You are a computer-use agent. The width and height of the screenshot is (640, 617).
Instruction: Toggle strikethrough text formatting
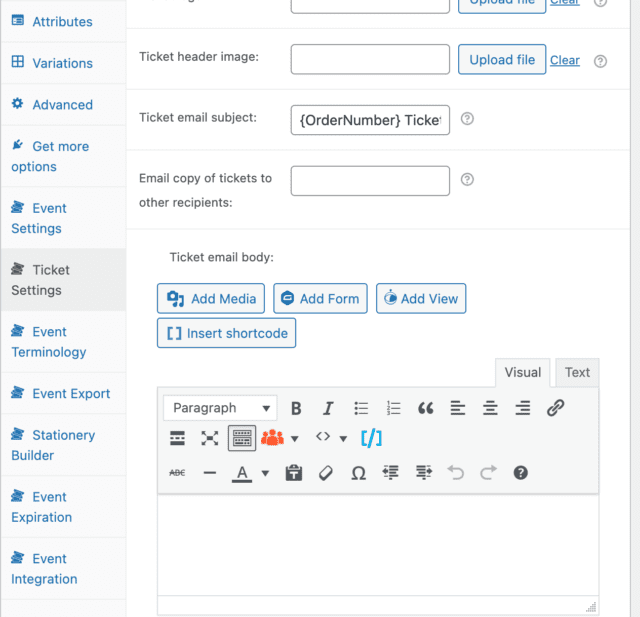pos(177,473)
